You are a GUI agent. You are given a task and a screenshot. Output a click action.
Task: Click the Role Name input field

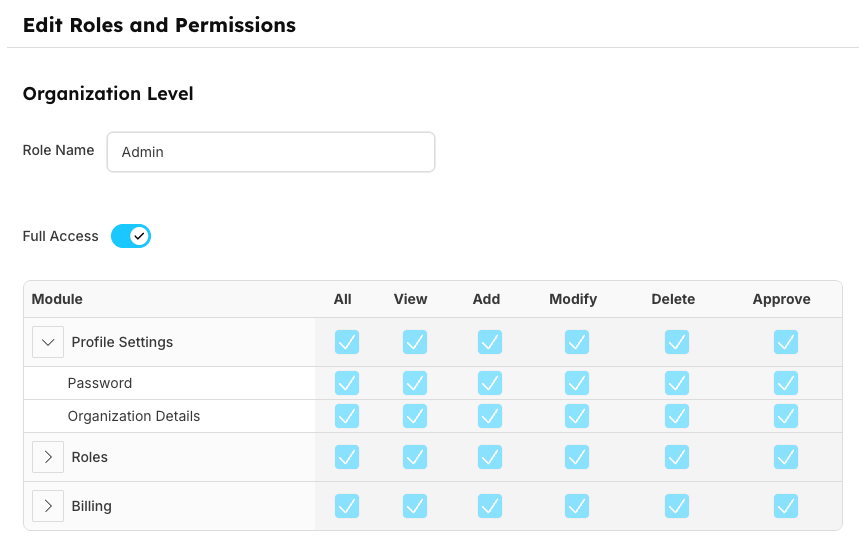tap(270, 152)
